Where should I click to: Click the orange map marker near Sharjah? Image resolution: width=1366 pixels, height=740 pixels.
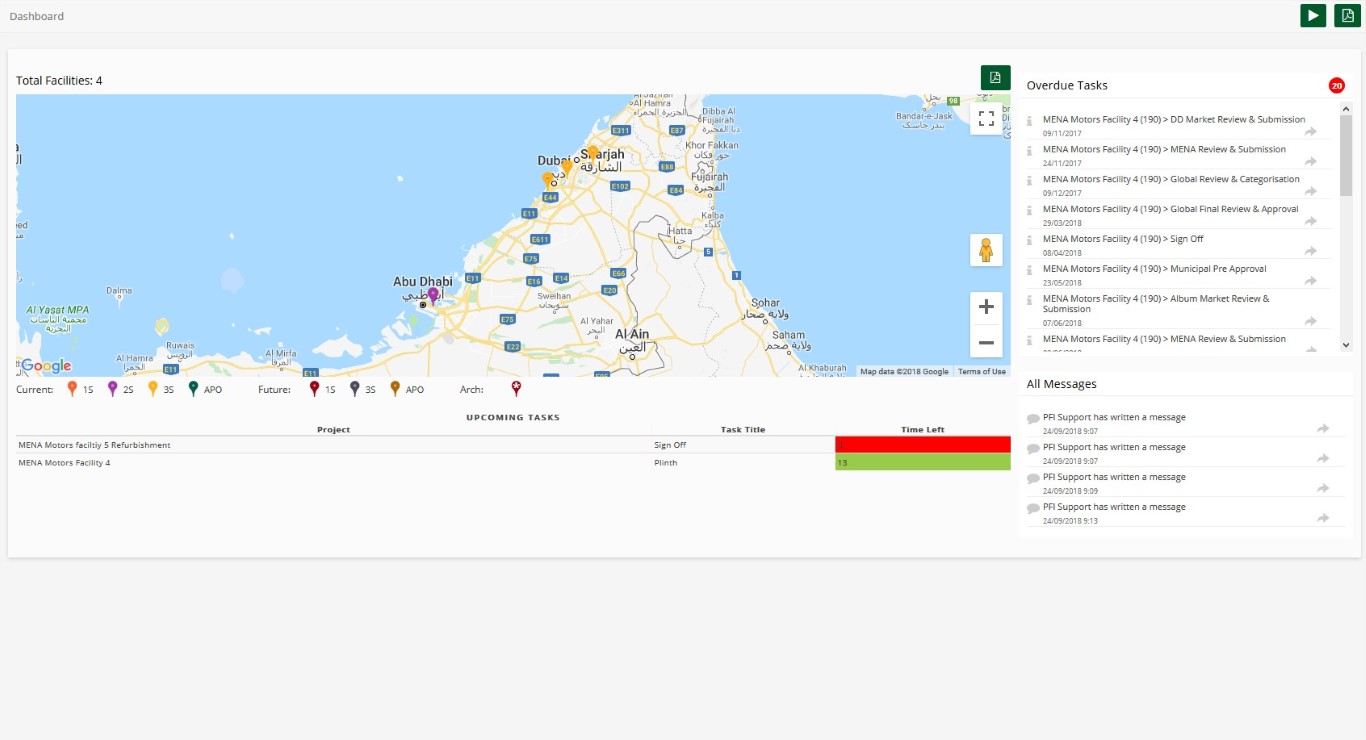tap(592, 153)
